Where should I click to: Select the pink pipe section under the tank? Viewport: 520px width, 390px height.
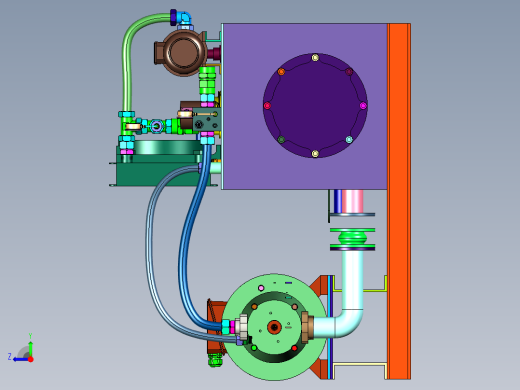coord(352,201)
